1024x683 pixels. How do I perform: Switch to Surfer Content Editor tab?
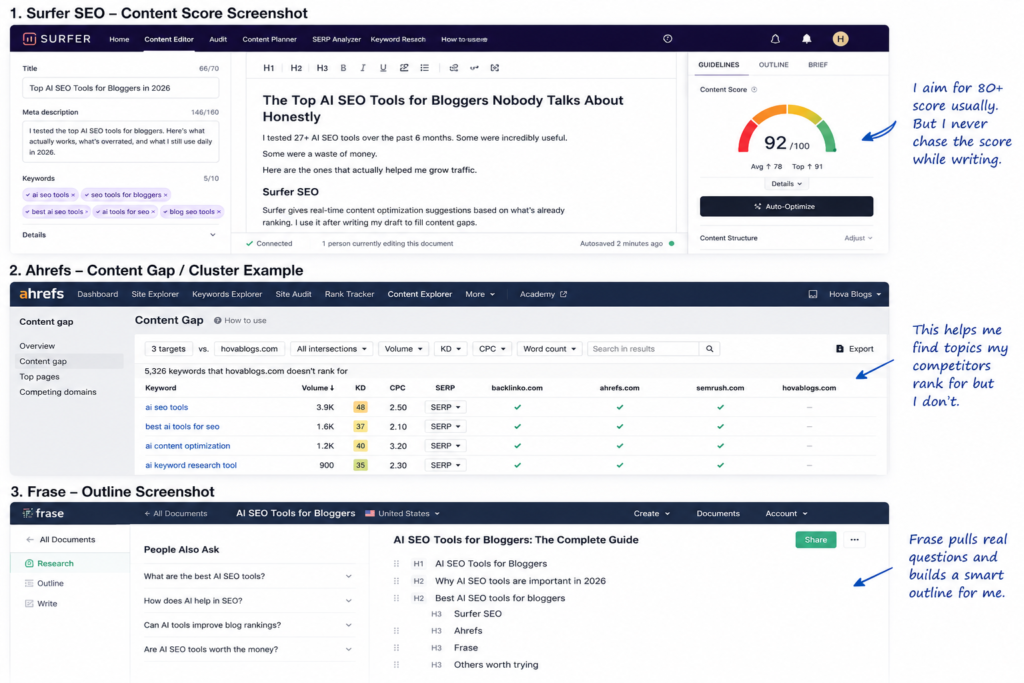tap(168, 39)
